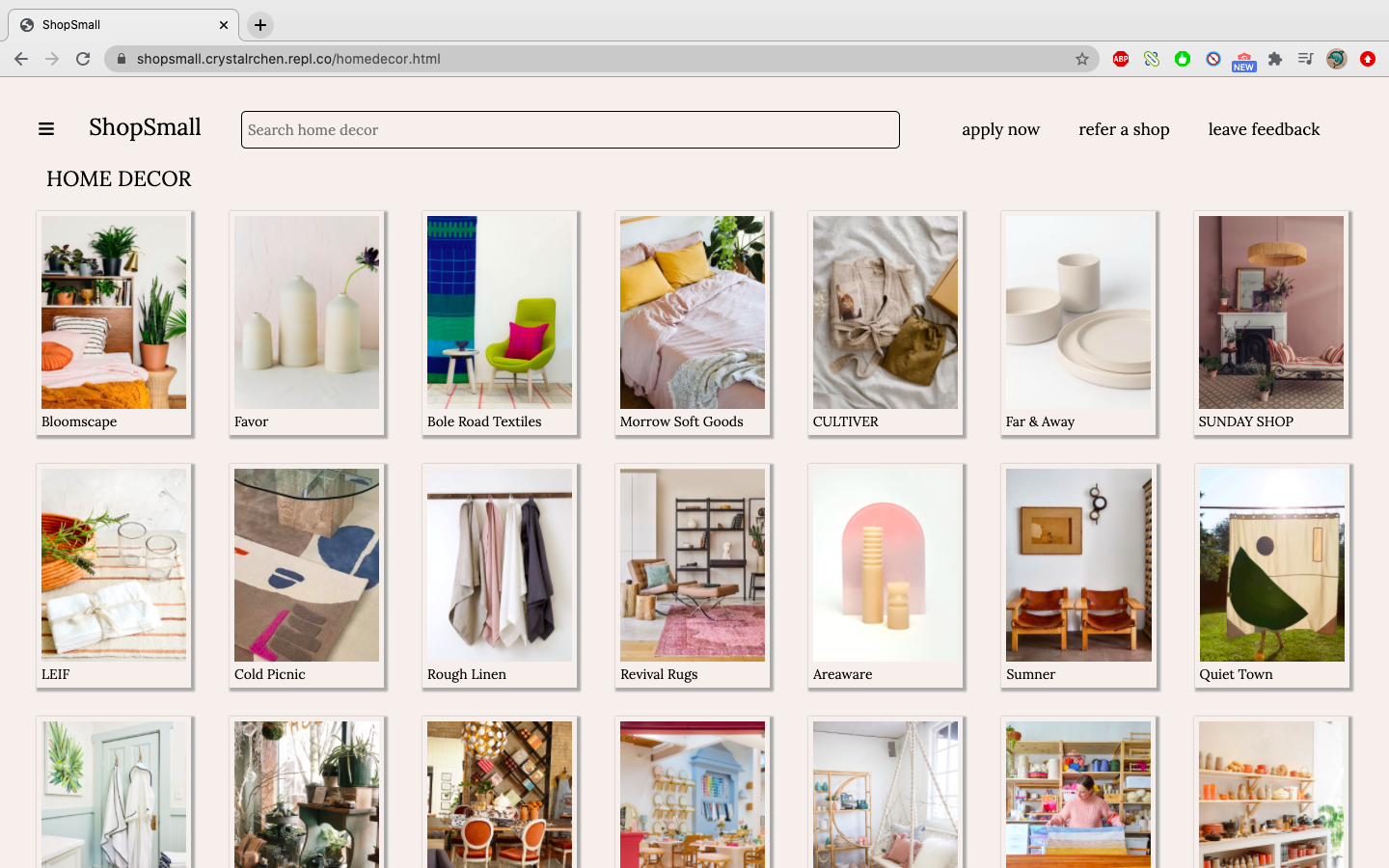Select the ShopSmall browser tab
This screenshot has width=1389, height=868.
[123, 25]
